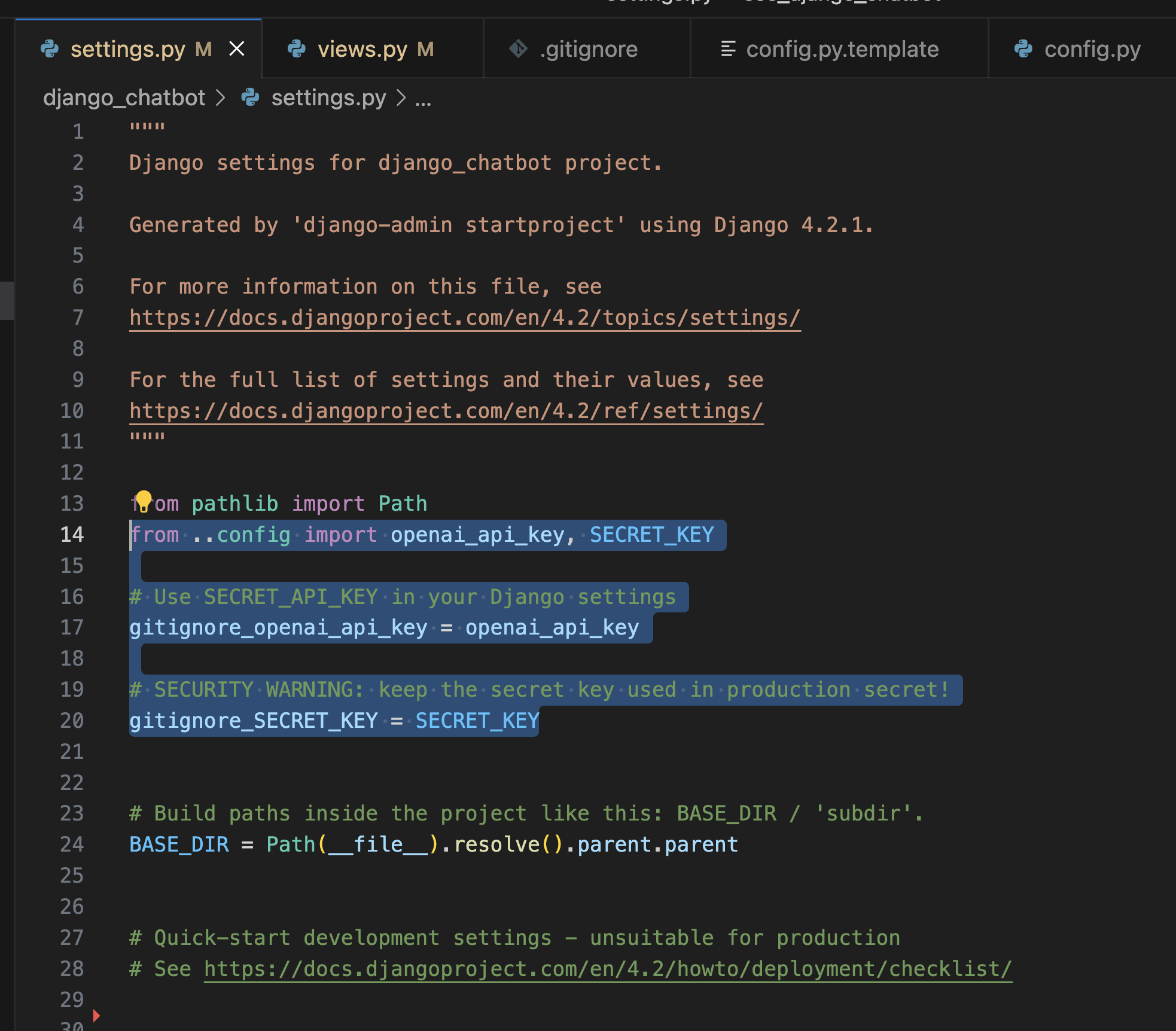Open the ref/settings documentation link

click(x=446, y=411)
